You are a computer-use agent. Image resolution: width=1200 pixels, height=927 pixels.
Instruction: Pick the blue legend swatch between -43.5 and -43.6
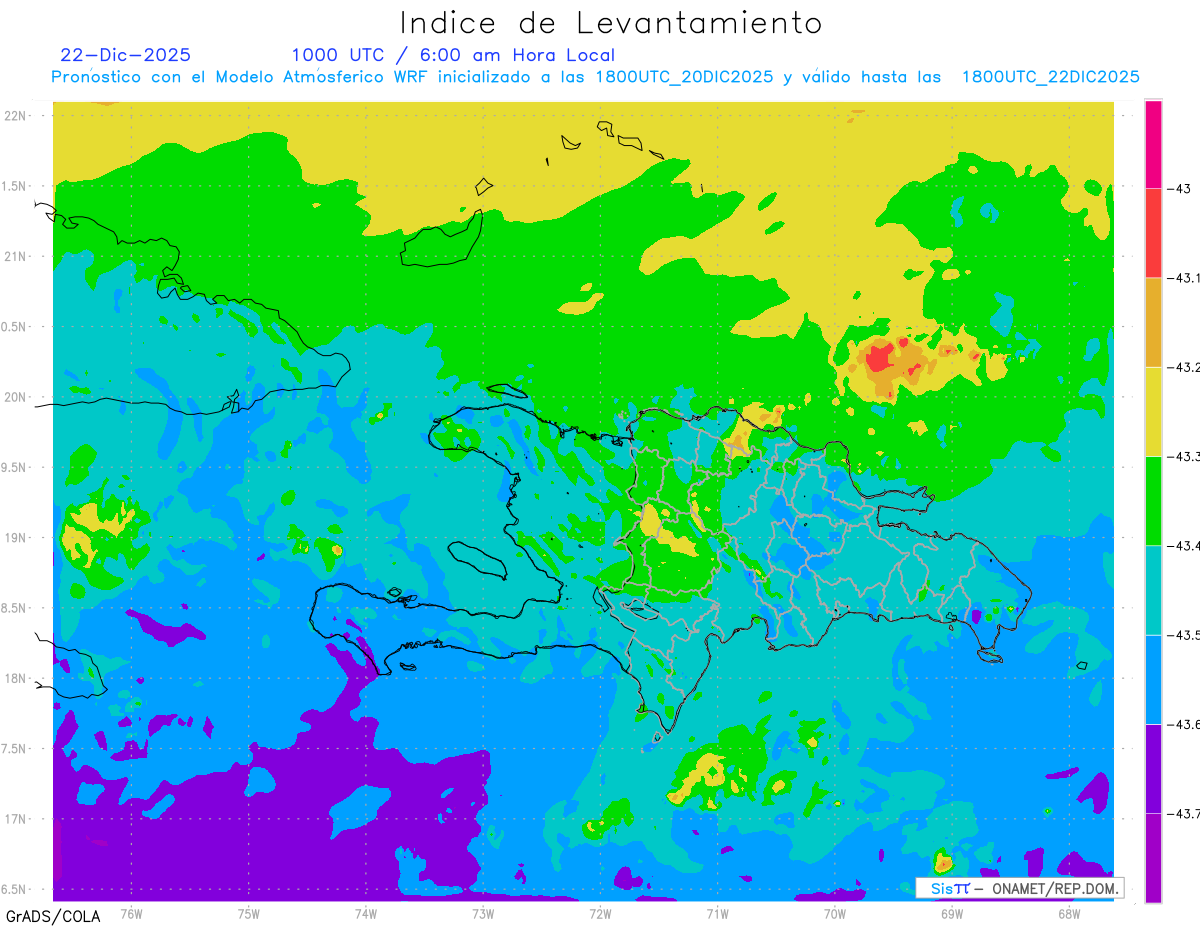[x=1153, y=679]
